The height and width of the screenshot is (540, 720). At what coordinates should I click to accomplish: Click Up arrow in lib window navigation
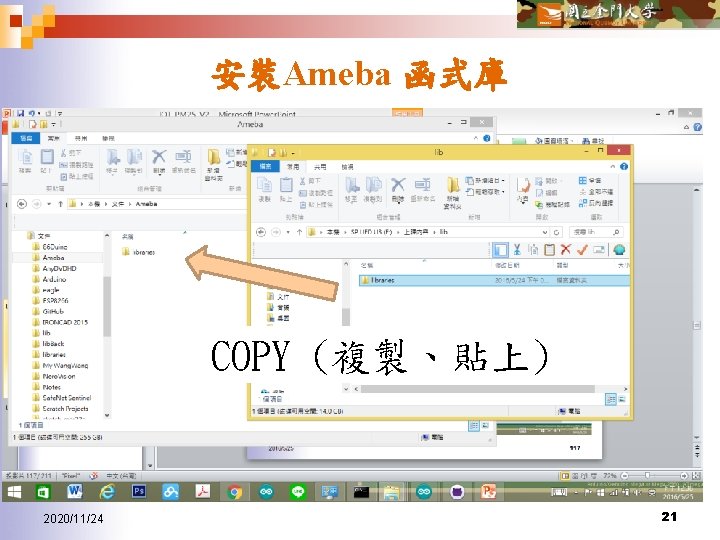click(299, 232)
